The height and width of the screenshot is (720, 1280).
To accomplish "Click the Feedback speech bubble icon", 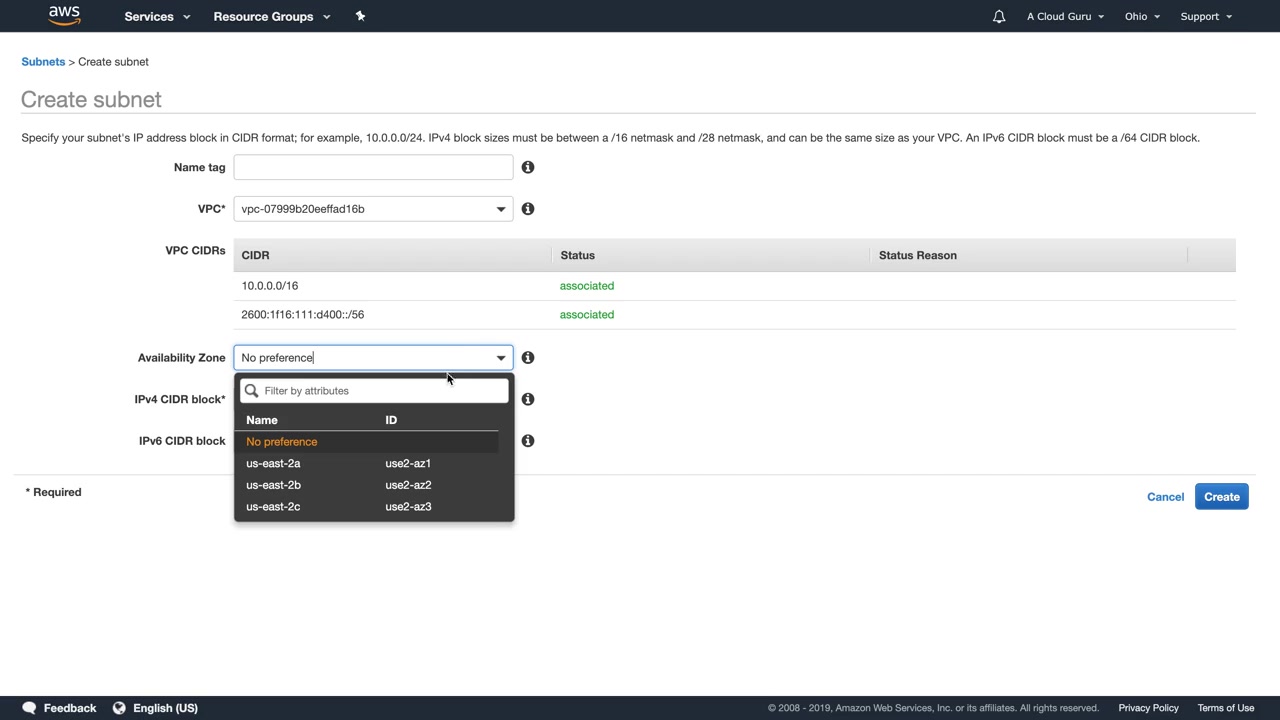I will click(x=29, y=708).
